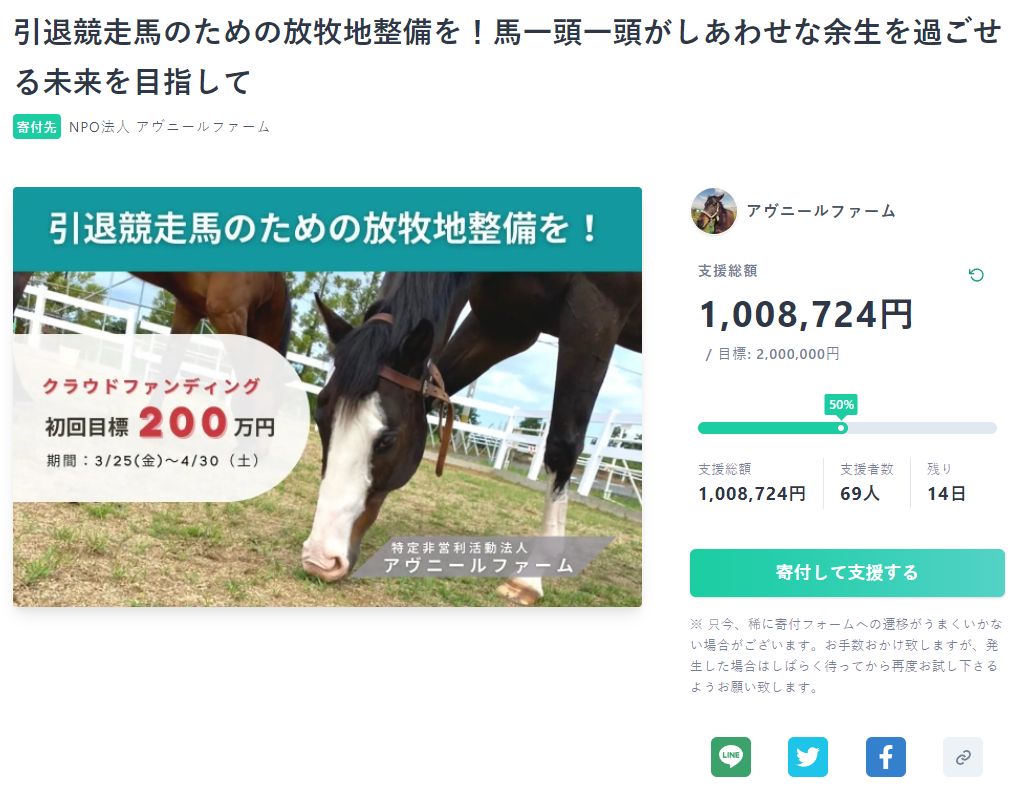Viewport: 1016px width, 796px height.
Task: Share this project on Twitter
Action: (808, 757)
